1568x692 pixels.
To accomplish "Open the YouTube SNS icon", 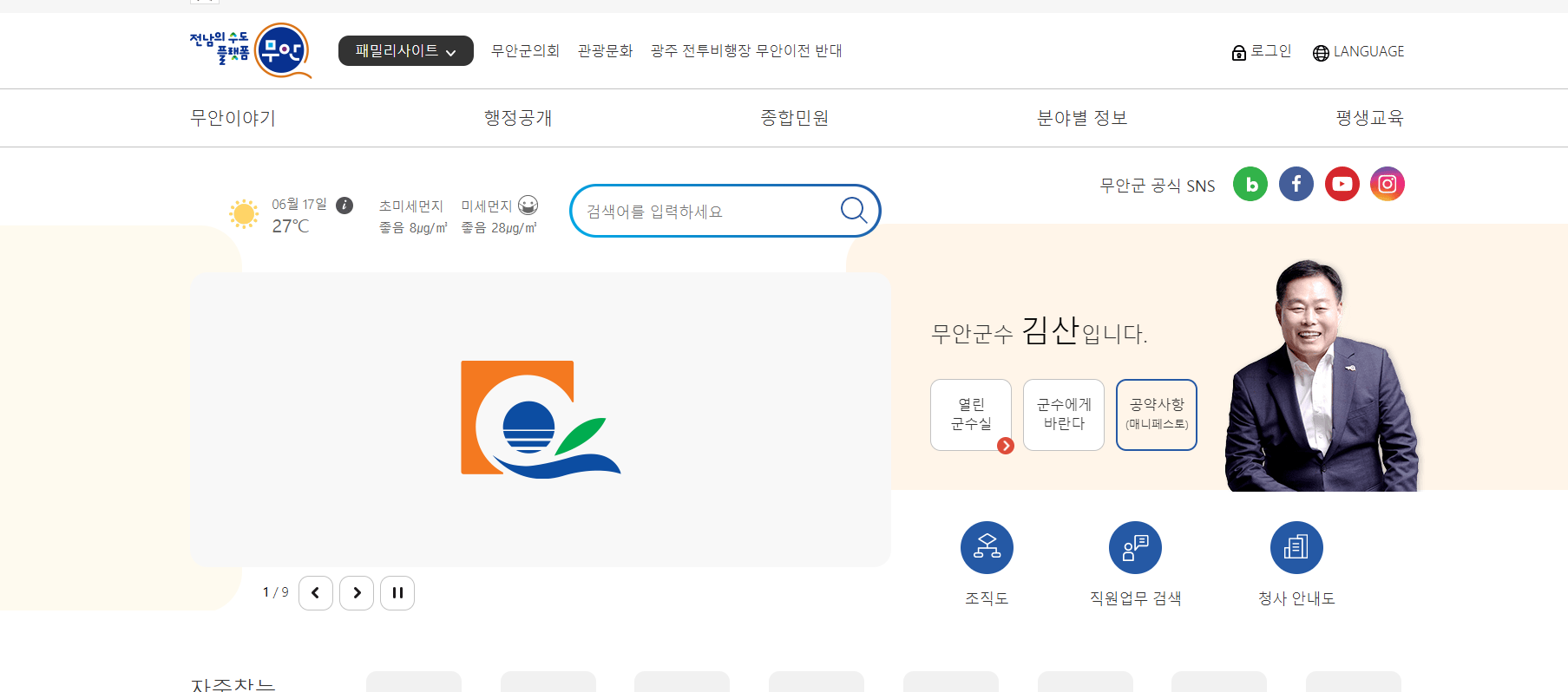I will [x=1342, y=184].
